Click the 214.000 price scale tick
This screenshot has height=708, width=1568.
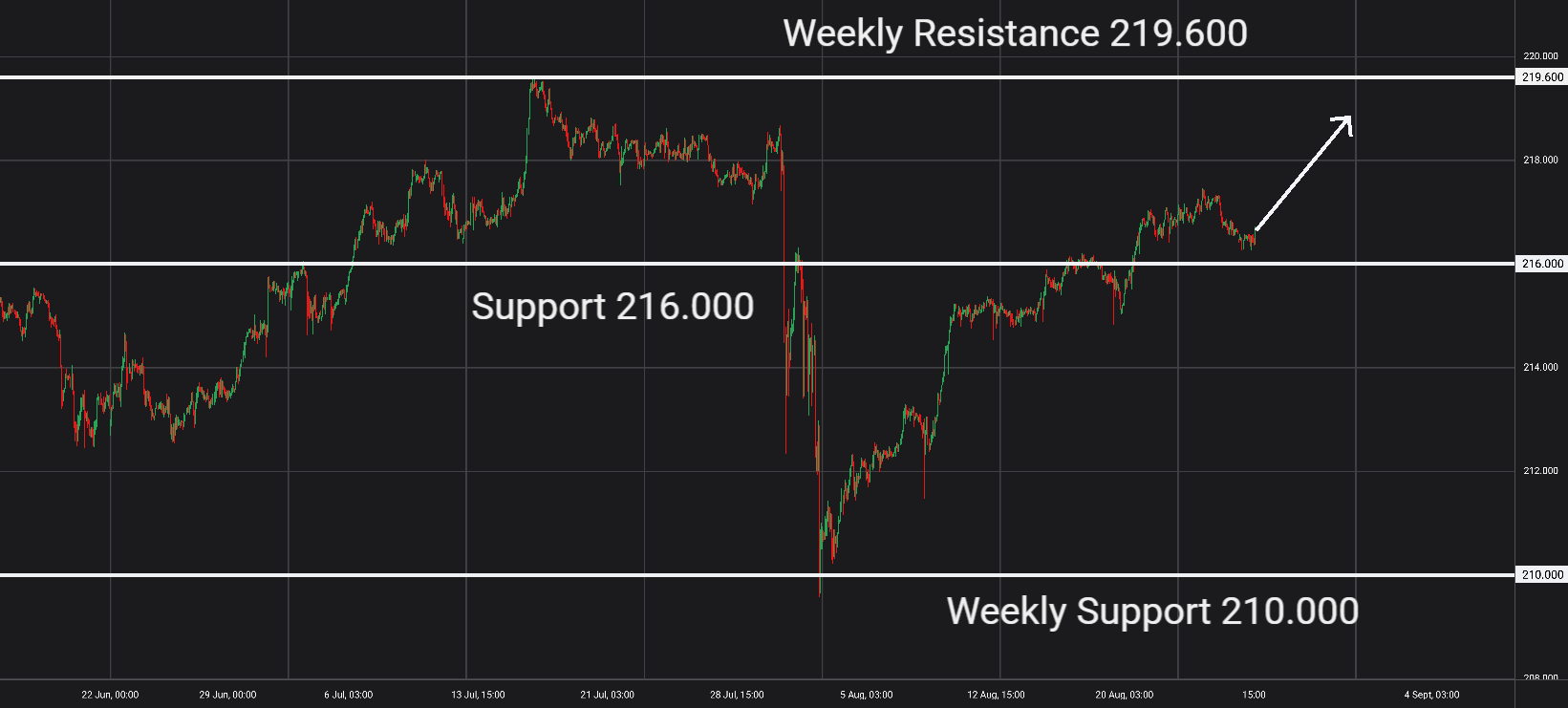1540,368
